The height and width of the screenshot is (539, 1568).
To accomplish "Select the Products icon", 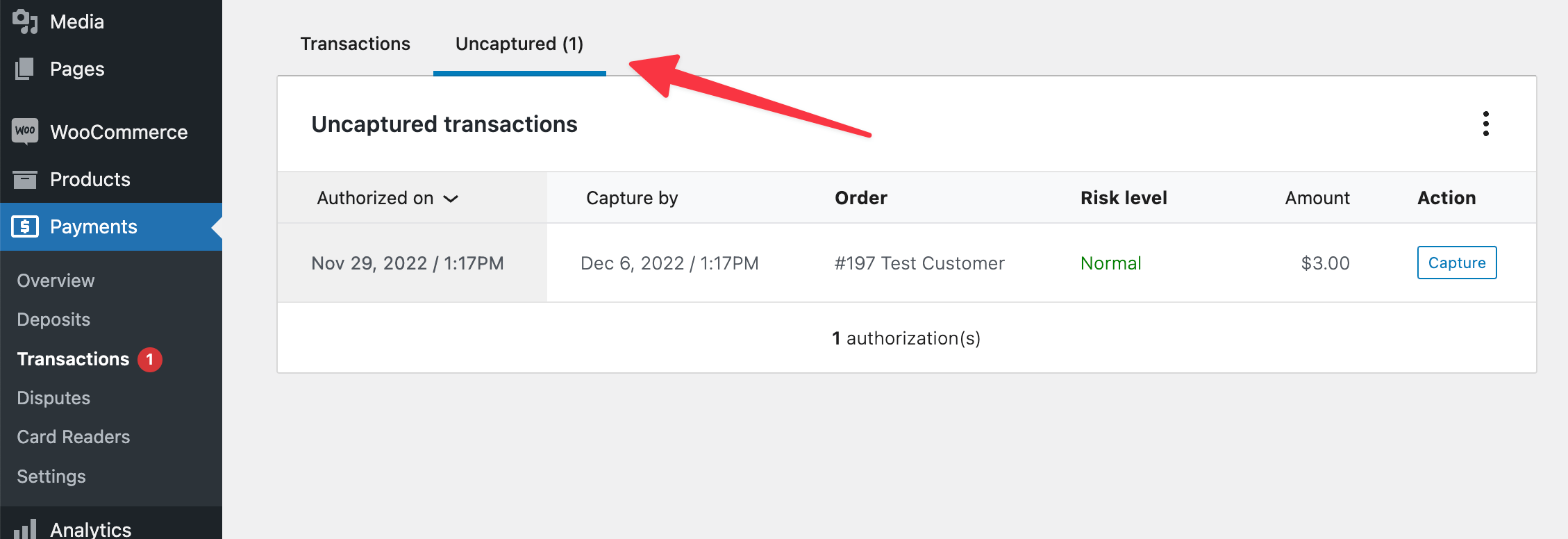I will pos(25,179).
